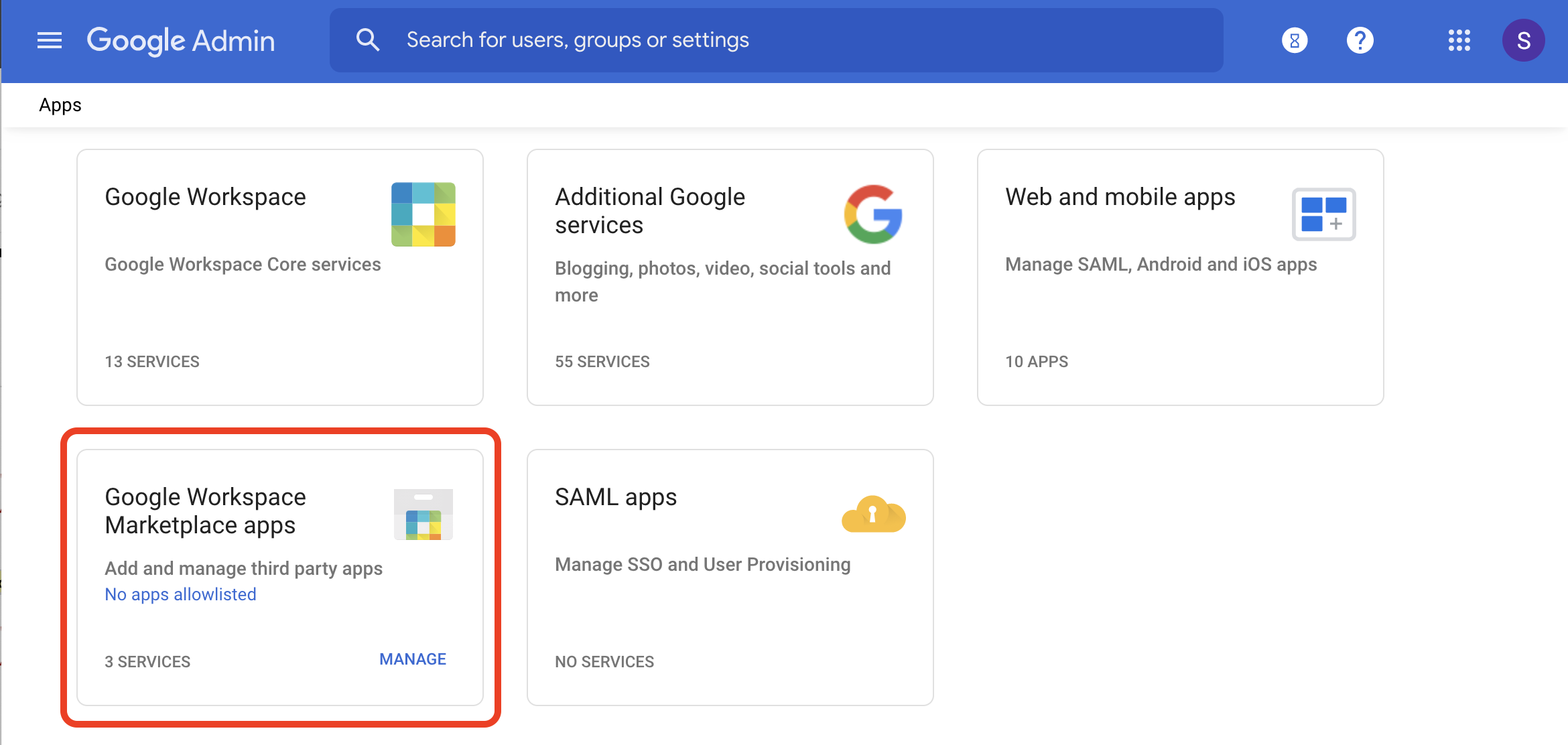Click the tasks notification icon beside help
Image resolution: width=1568 pixels, height=745 pixels.
click(x=1294, y=40)
